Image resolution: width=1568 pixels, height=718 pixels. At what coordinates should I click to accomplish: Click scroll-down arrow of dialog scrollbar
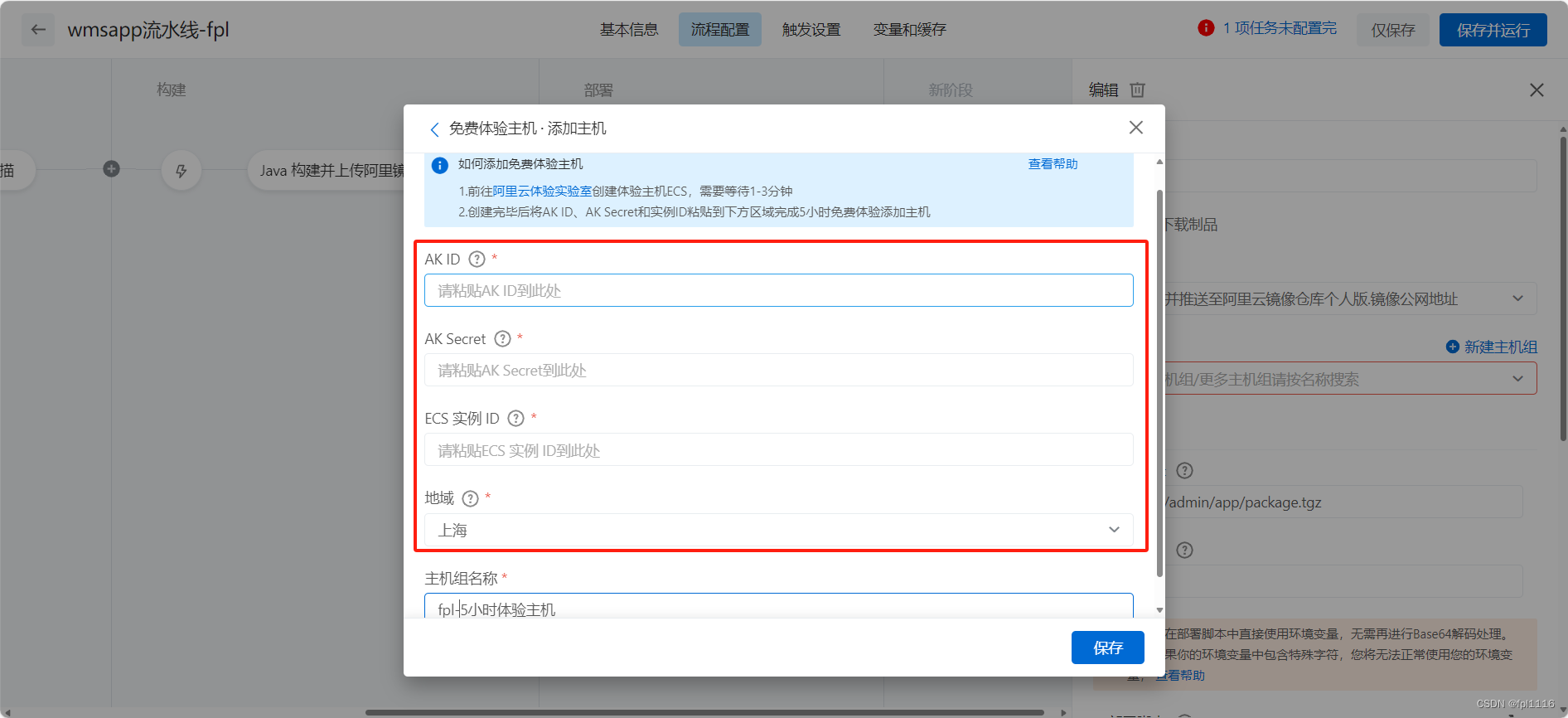pos(1159,610)
